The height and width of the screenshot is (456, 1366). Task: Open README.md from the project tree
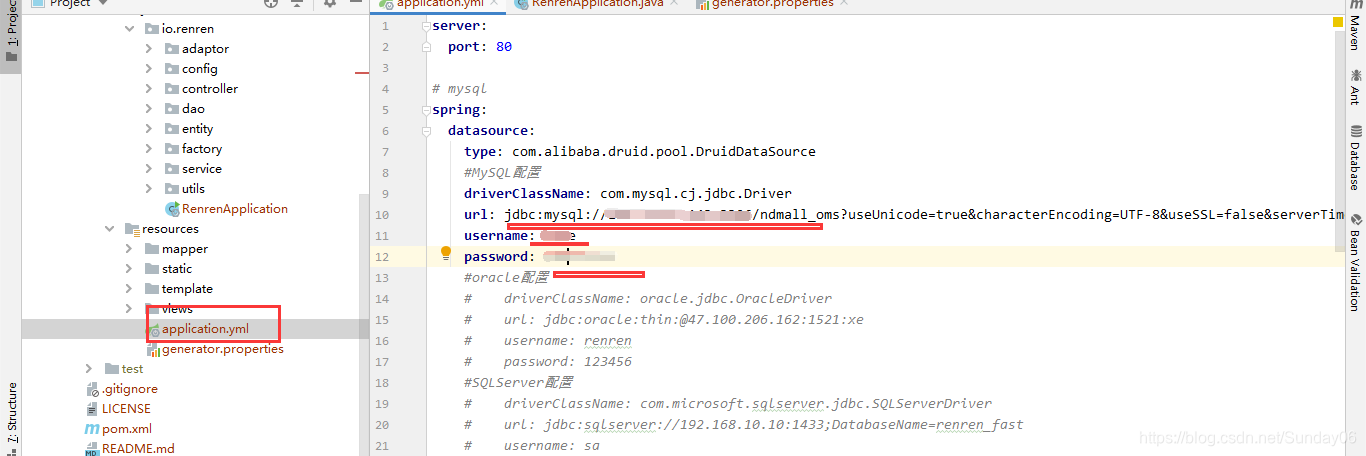[x=130, y=449]
